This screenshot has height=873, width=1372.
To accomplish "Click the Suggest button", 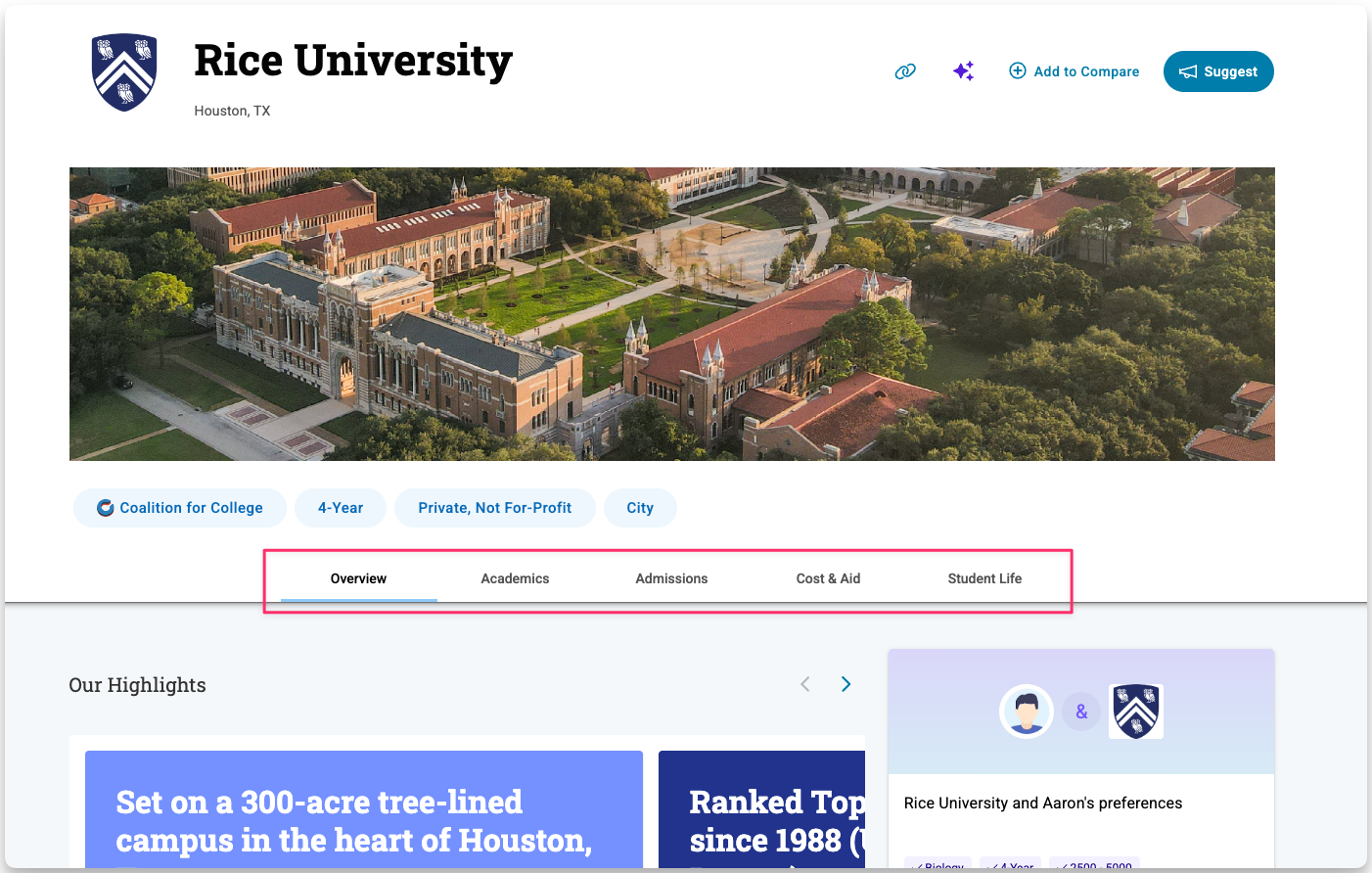I will point(1218,71).
